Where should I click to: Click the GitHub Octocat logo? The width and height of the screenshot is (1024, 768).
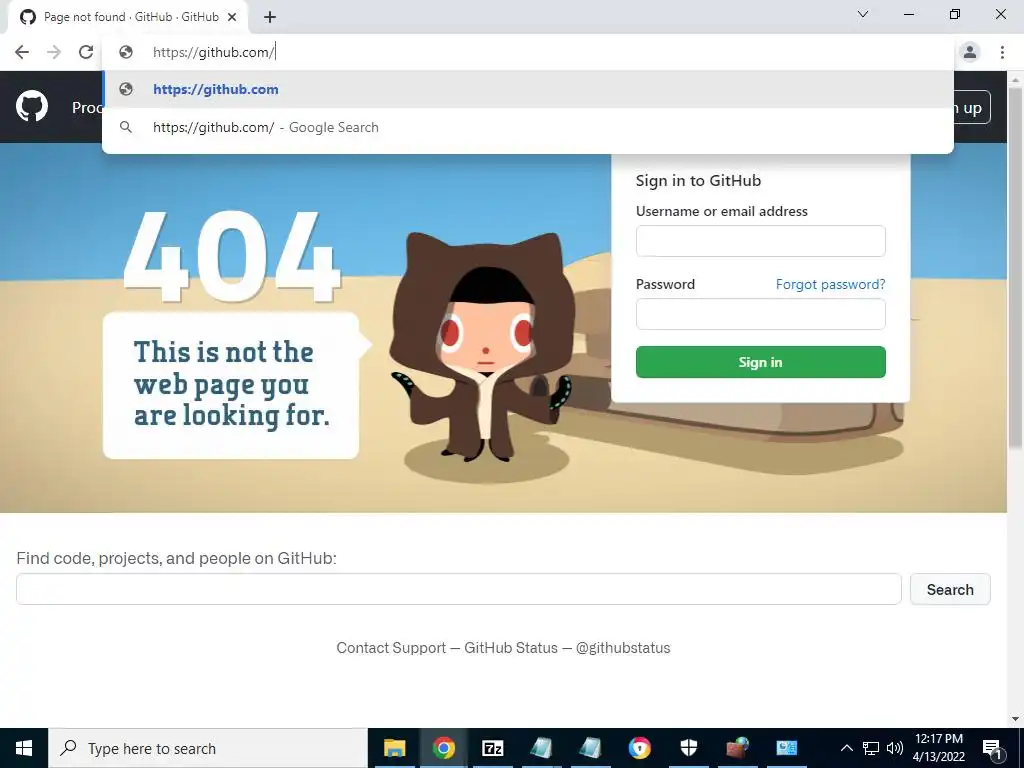point(32,106)
